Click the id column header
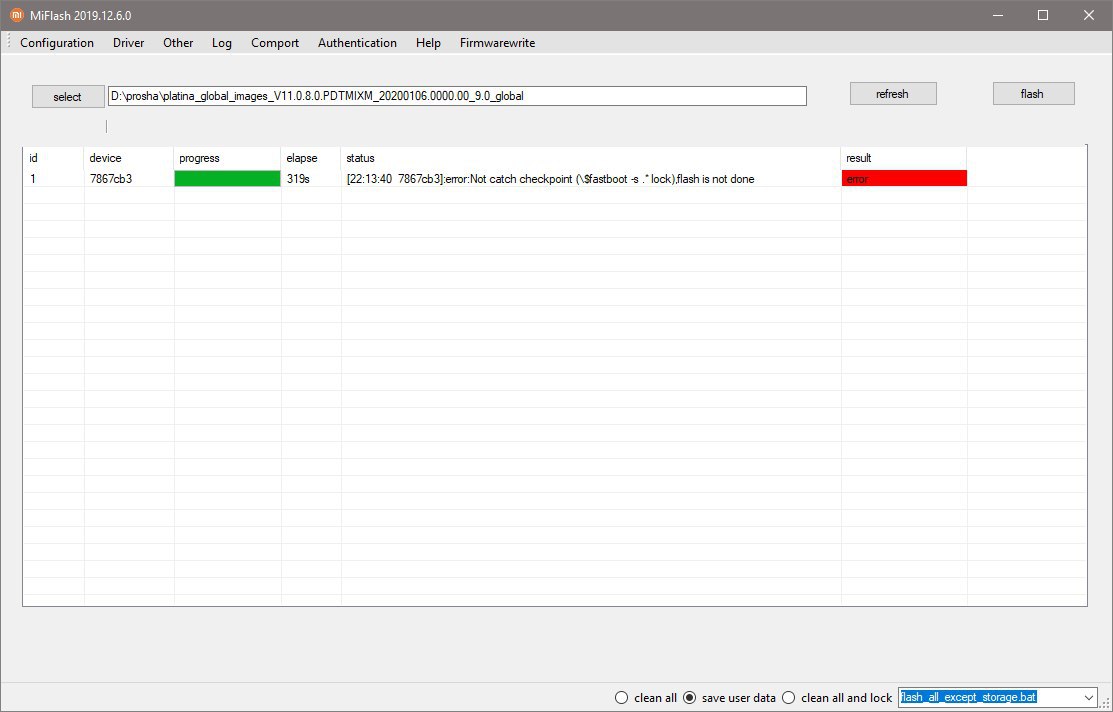Image resolution: width=1113 pixels, height=712 pixels. (54, 158)
